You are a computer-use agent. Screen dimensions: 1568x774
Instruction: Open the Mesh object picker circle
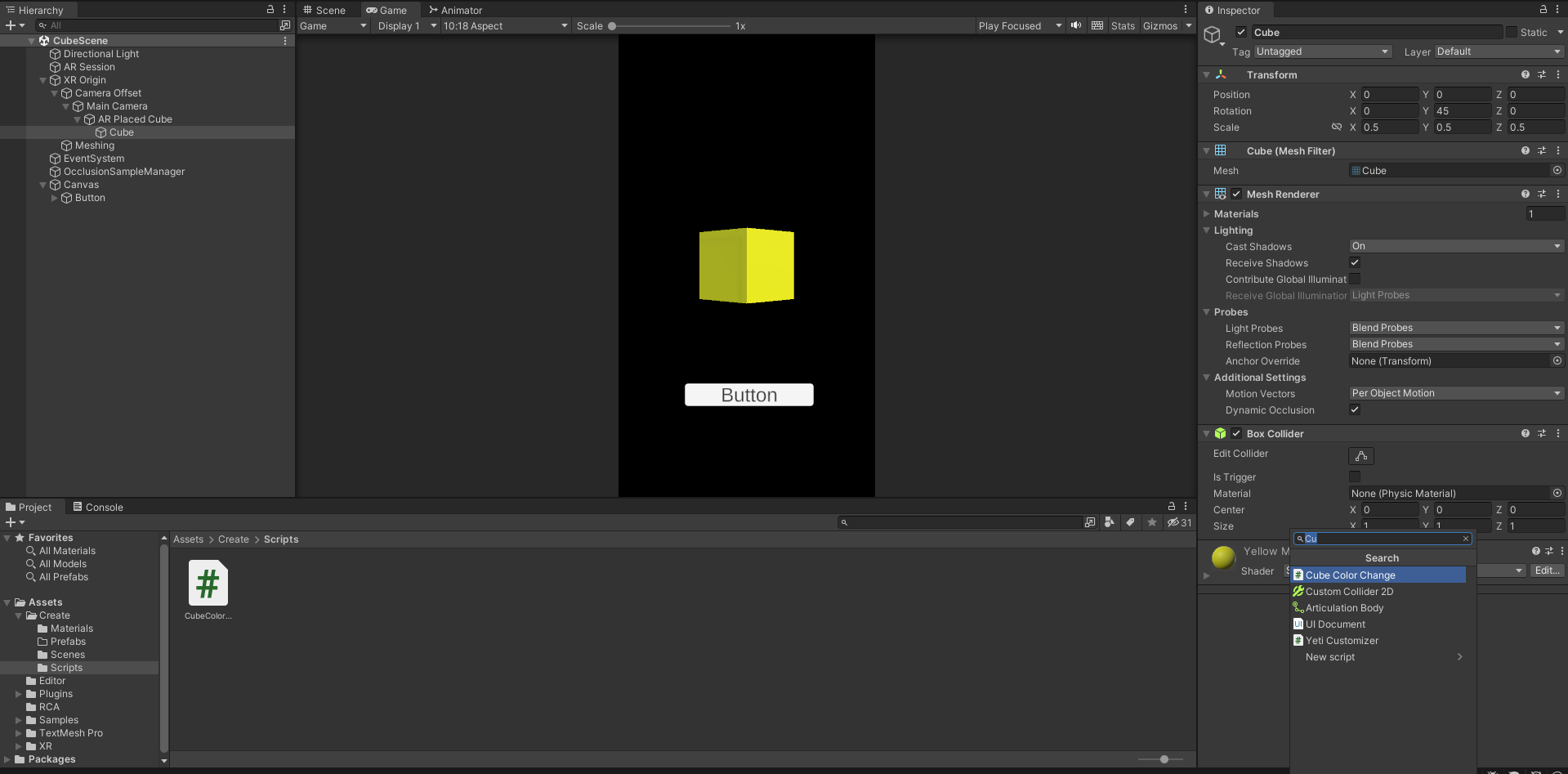click(1557, 170)
